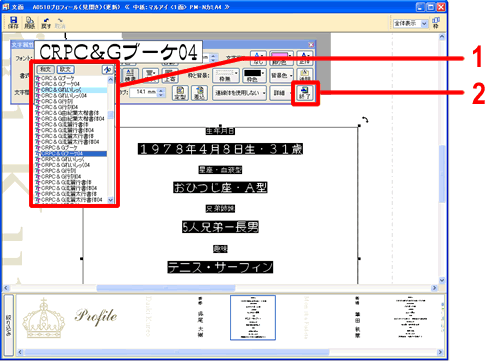Filter fonts with the 和文 button
Screen dimensions: 485x361
(x=45, y=69)
